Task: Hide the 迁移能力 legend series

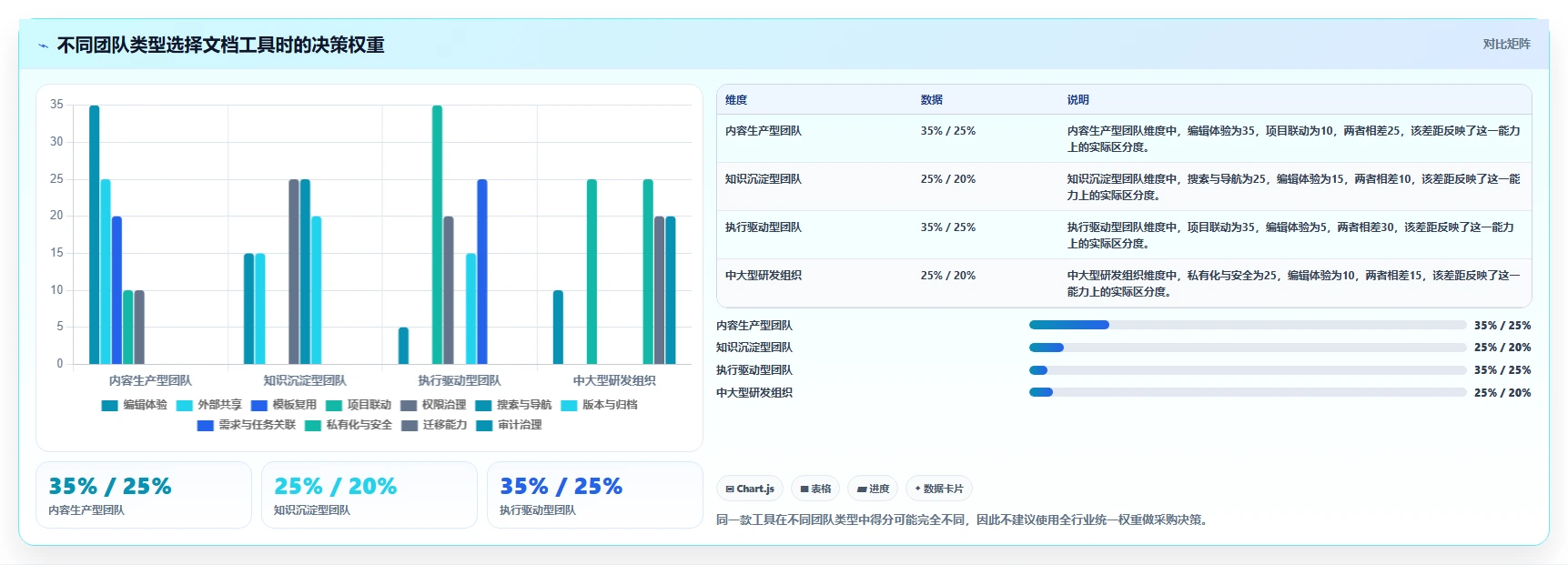Action: coord(434,425)
